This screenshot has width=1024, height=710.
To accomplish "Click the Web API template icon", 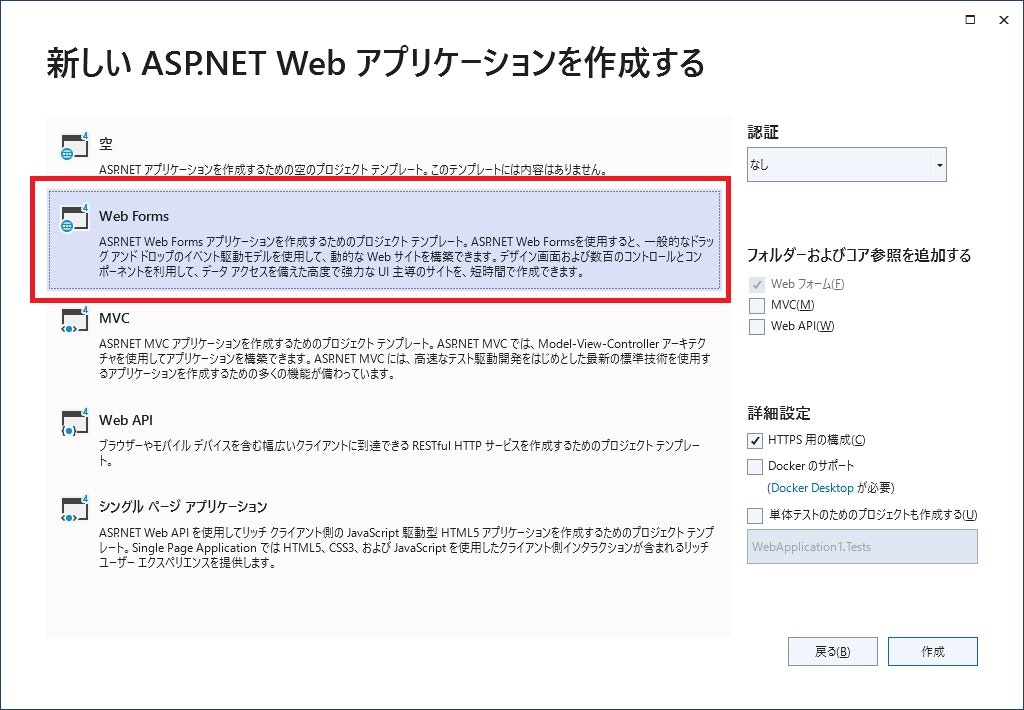I will [74, 423].
